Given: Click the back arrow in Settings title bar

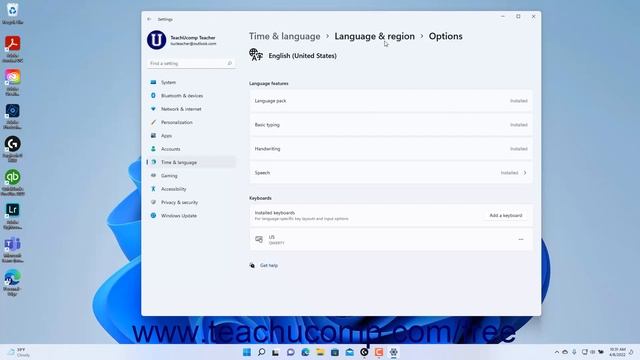Looking at the screenshot, I should coord(149,19).
